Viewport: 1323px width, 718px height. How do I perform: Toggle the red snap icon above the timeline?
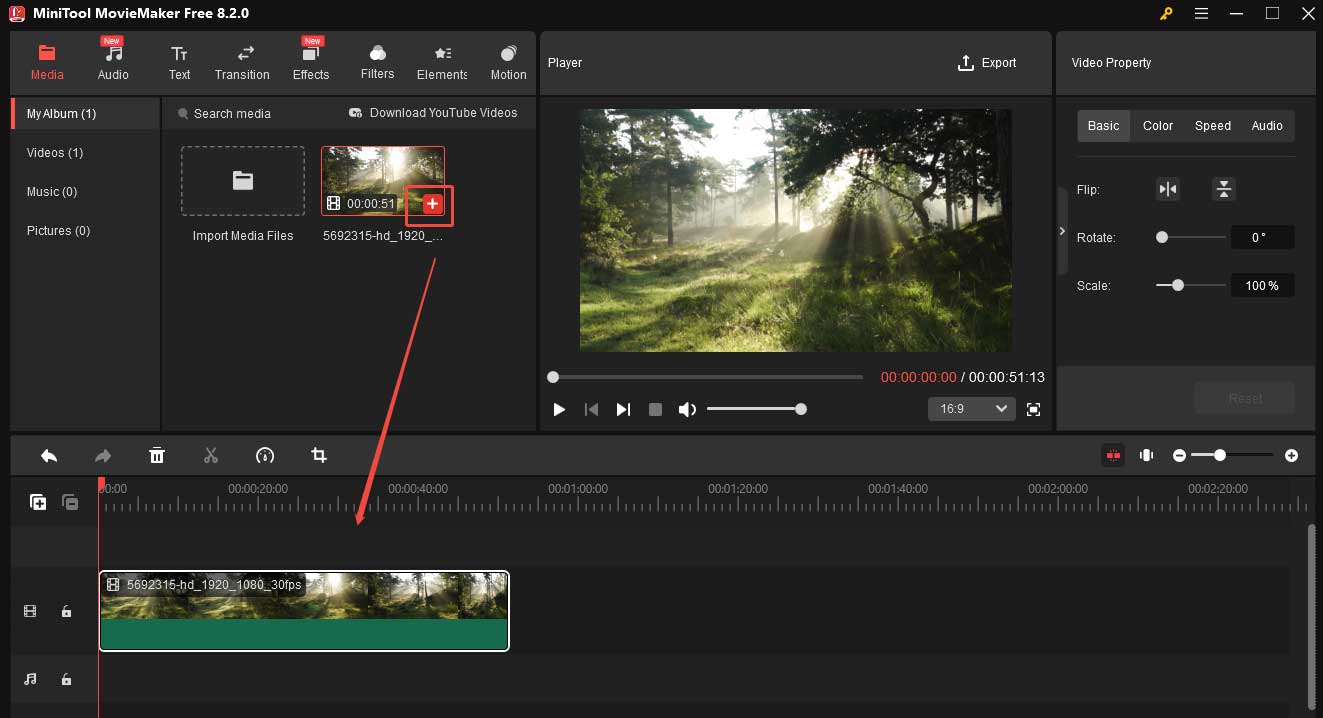[1113, 455]
